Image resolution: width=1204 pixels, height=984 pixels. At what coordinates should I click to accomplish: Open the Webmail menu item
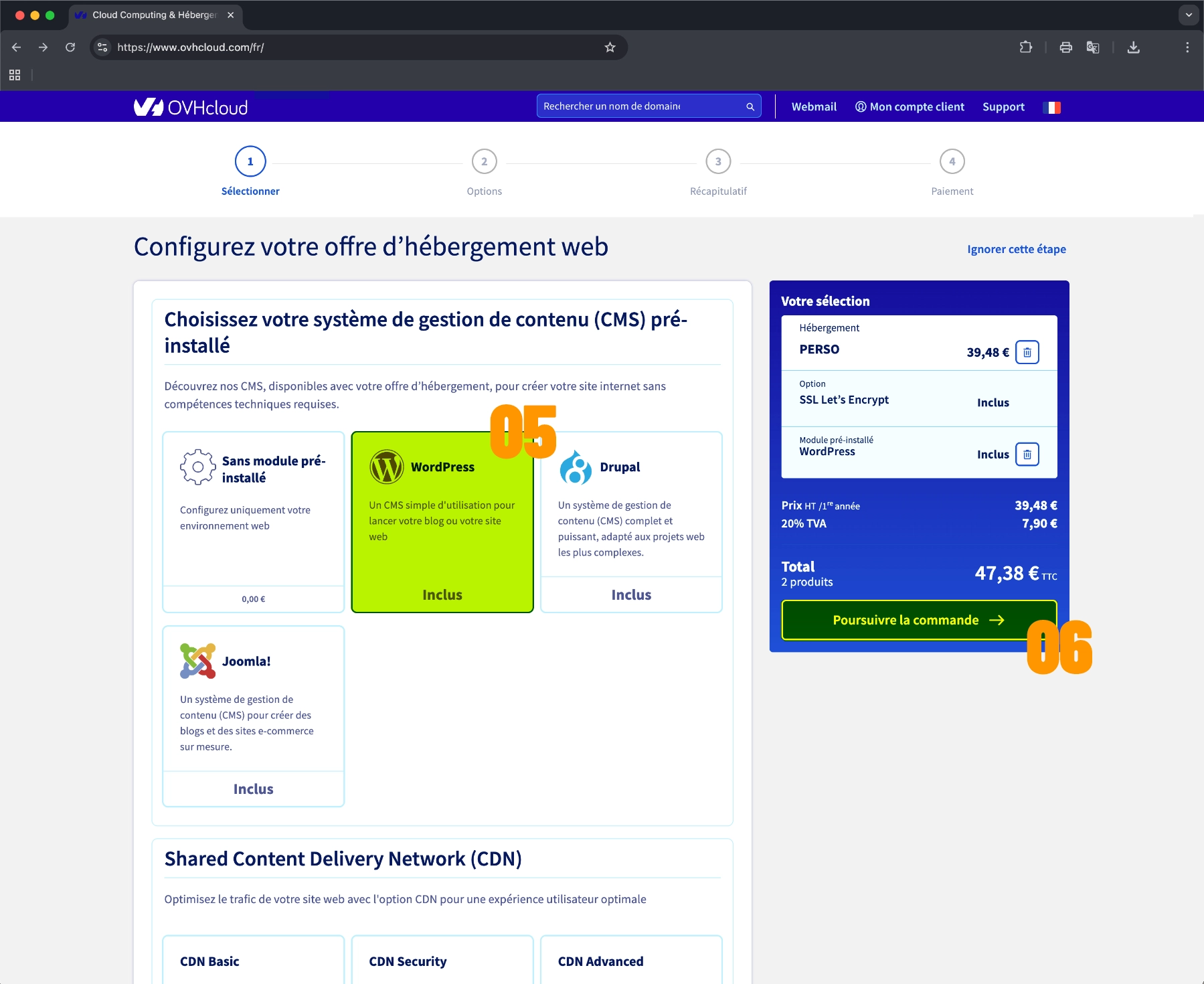coord(814,107)
